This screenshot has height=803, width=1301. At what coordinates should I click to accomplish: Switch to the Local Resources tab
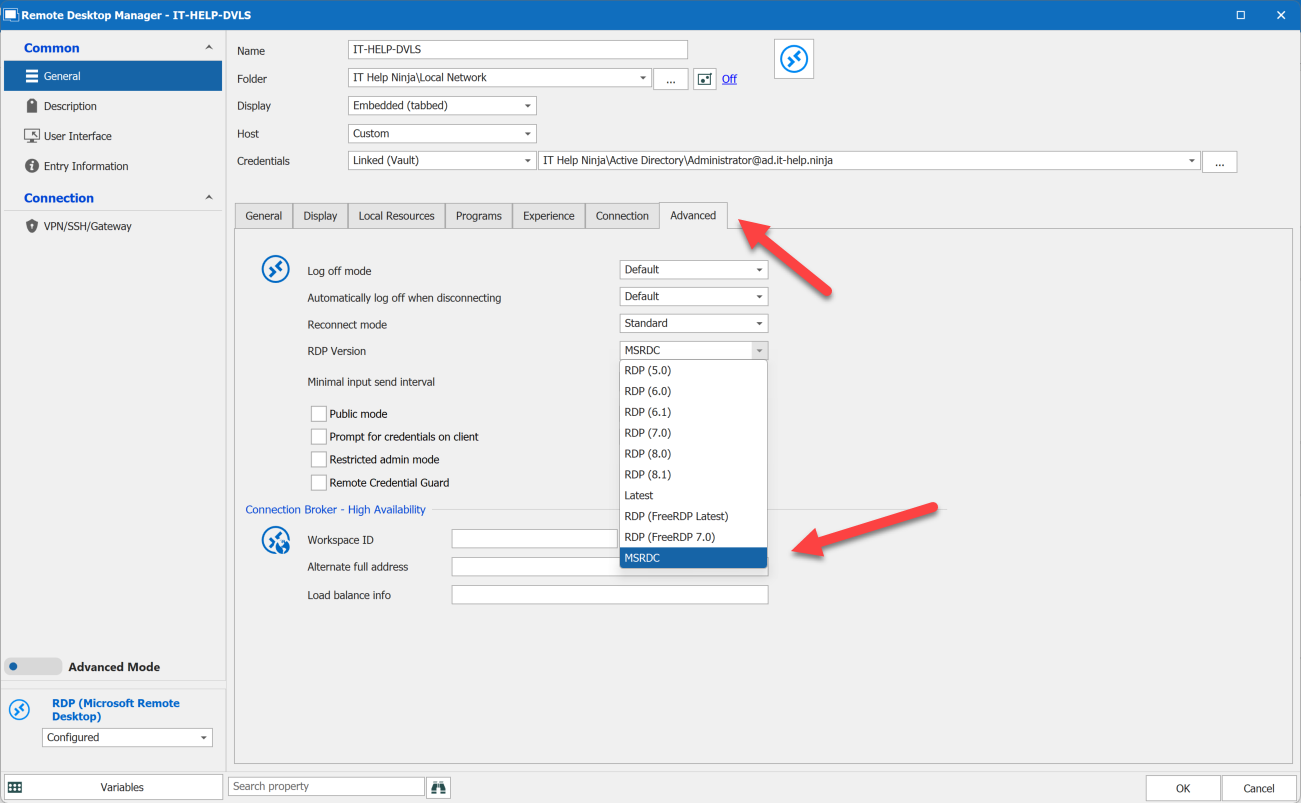[x=396, y=215]
